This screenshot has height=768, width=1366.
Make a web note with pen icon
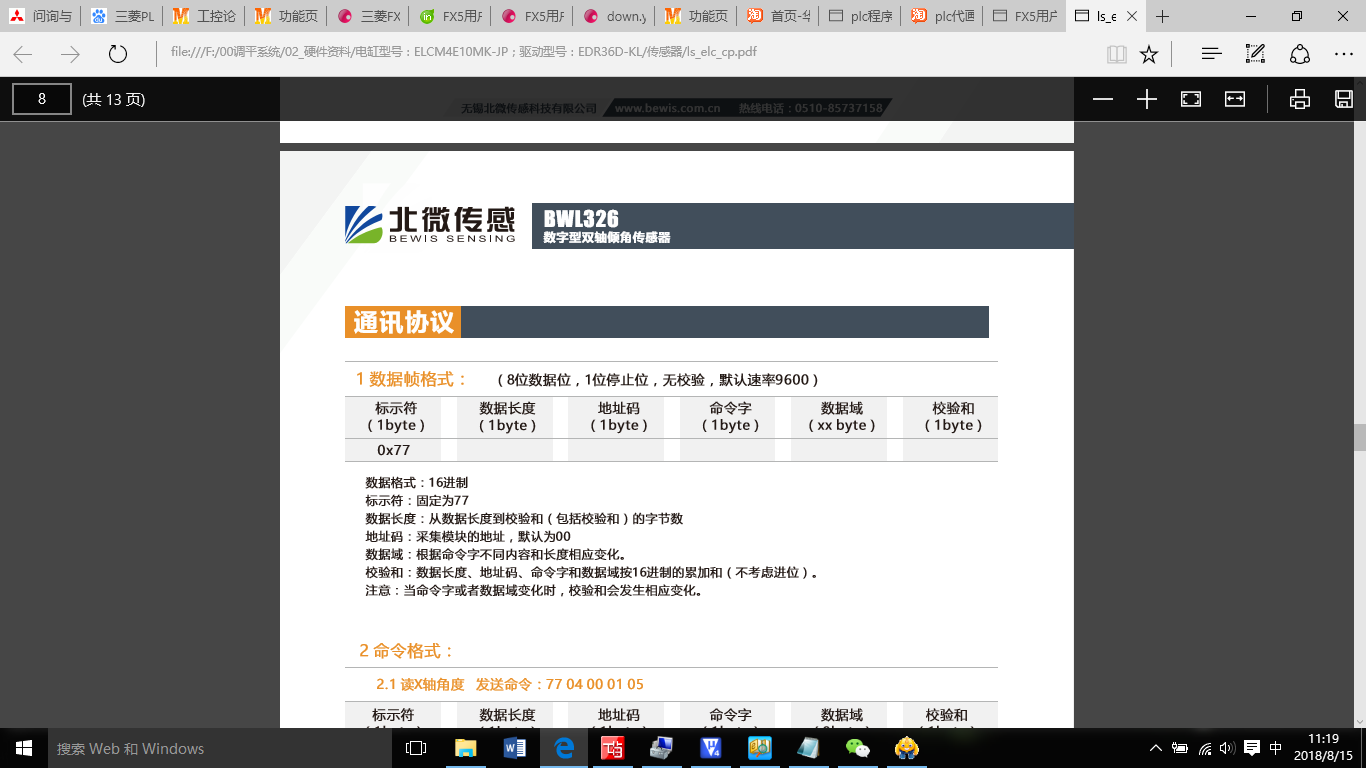[1255, 54]
